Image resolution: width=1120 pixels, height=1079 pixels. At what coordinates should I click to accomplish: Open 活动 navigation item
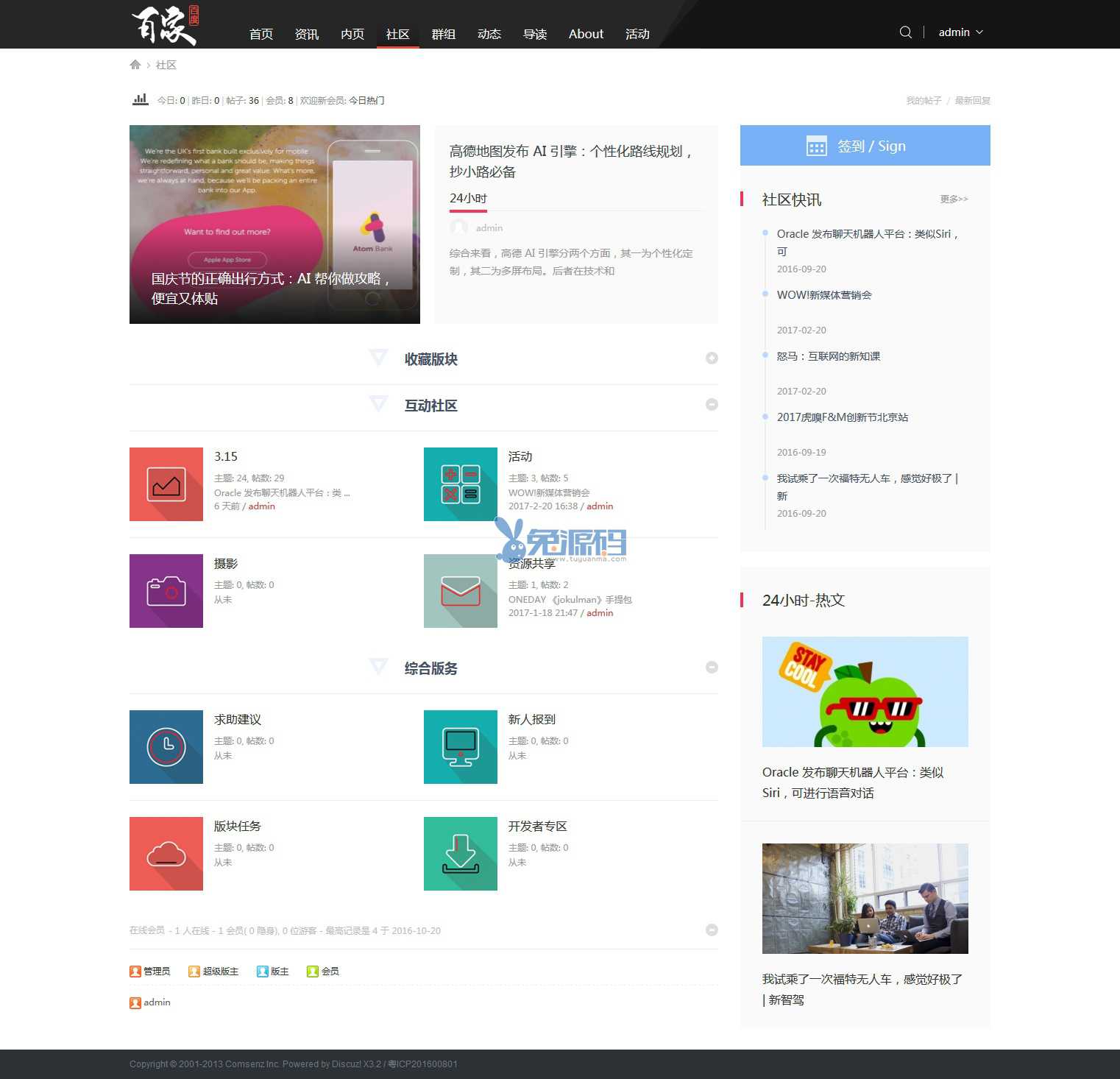[x=637, y=34]
